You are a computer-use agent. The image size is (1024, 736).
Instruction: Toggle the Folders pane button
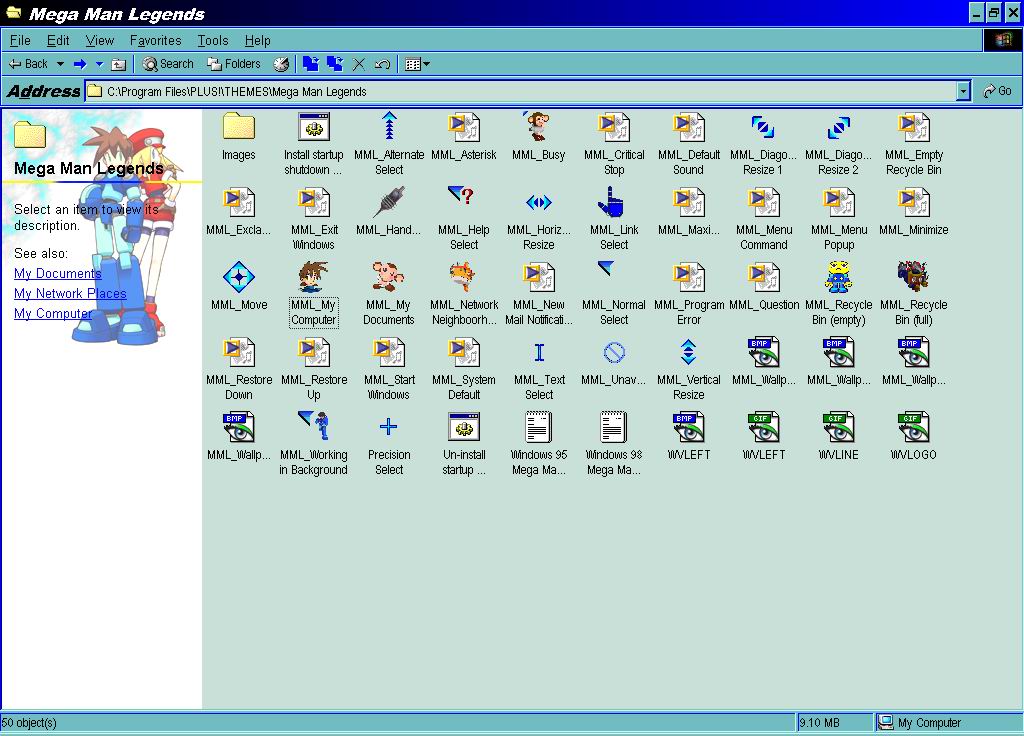point(234,64)
